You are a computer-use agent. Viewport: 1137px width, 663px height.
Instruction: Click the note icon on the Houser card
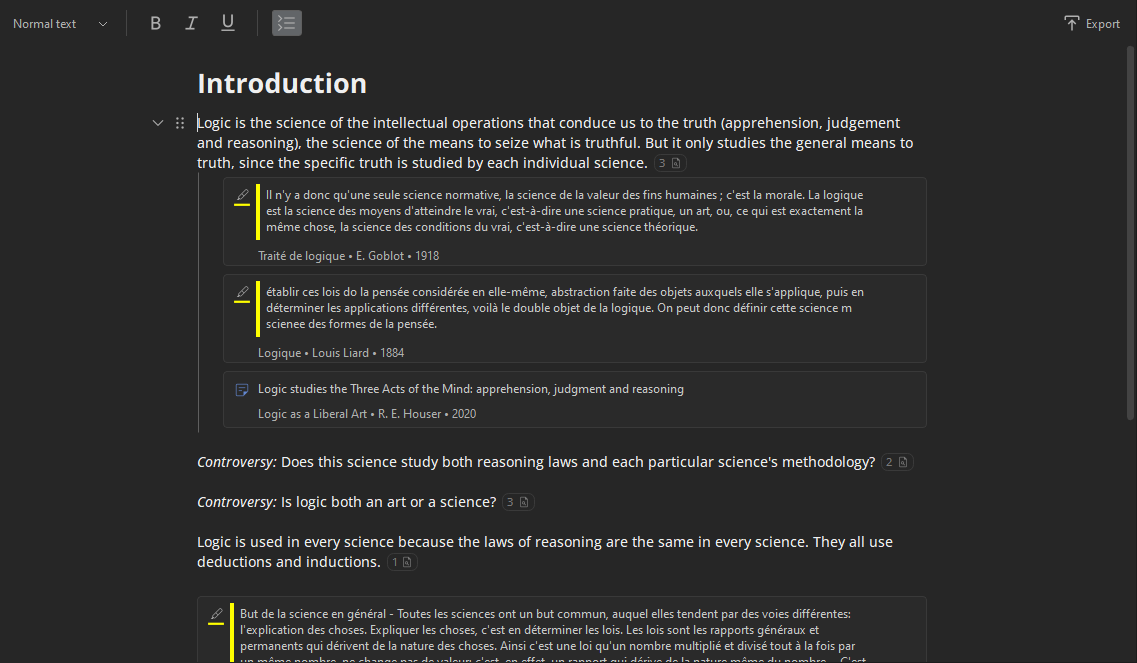coord(242,389)
